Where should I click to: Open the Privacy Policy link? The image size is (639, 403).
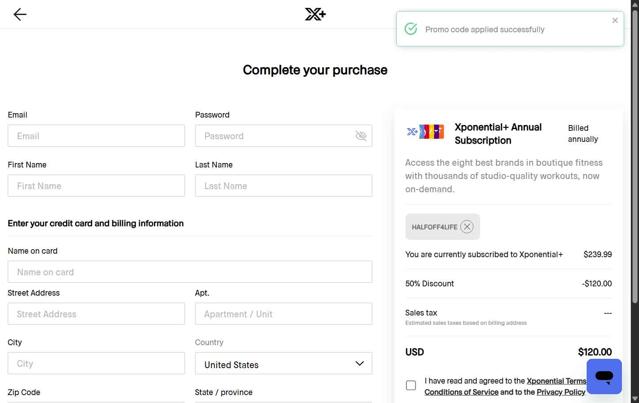561,392
